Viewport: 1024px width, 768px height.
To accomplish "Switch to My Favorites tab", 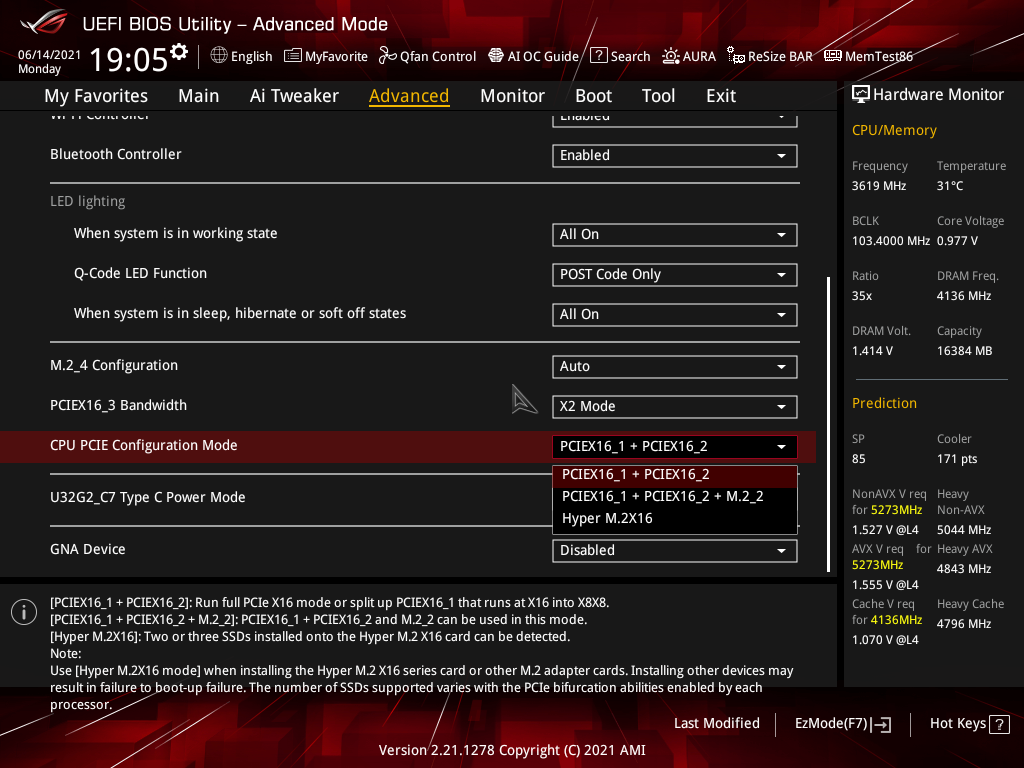I will (96, 96).
